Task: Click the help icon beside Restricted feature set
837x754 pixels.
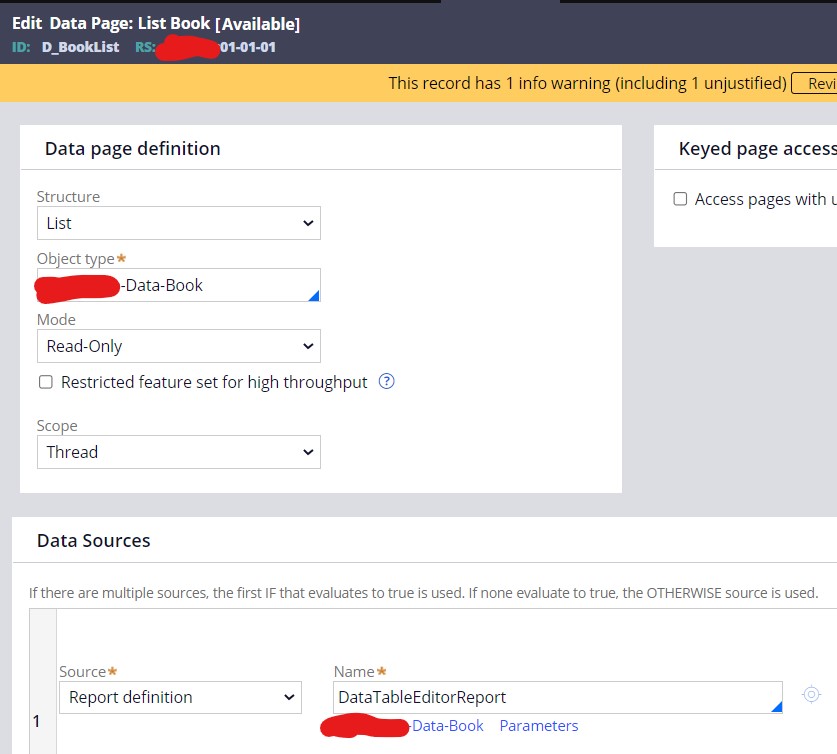Action: click(x=387, y=382)
